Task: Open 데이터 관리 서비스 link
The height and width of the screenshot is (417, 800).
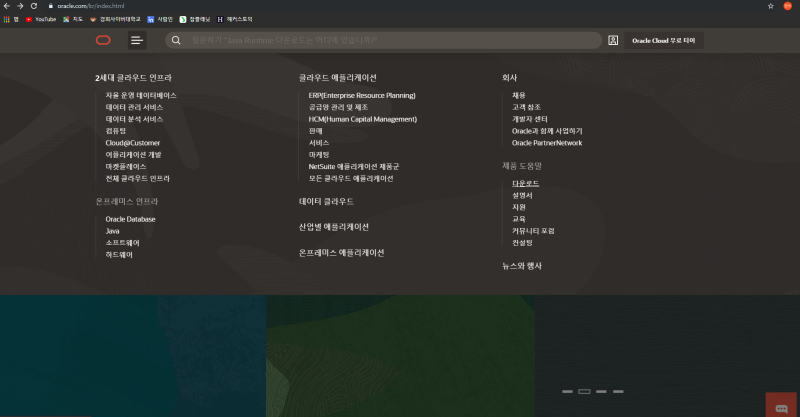Action: (134, 107)
